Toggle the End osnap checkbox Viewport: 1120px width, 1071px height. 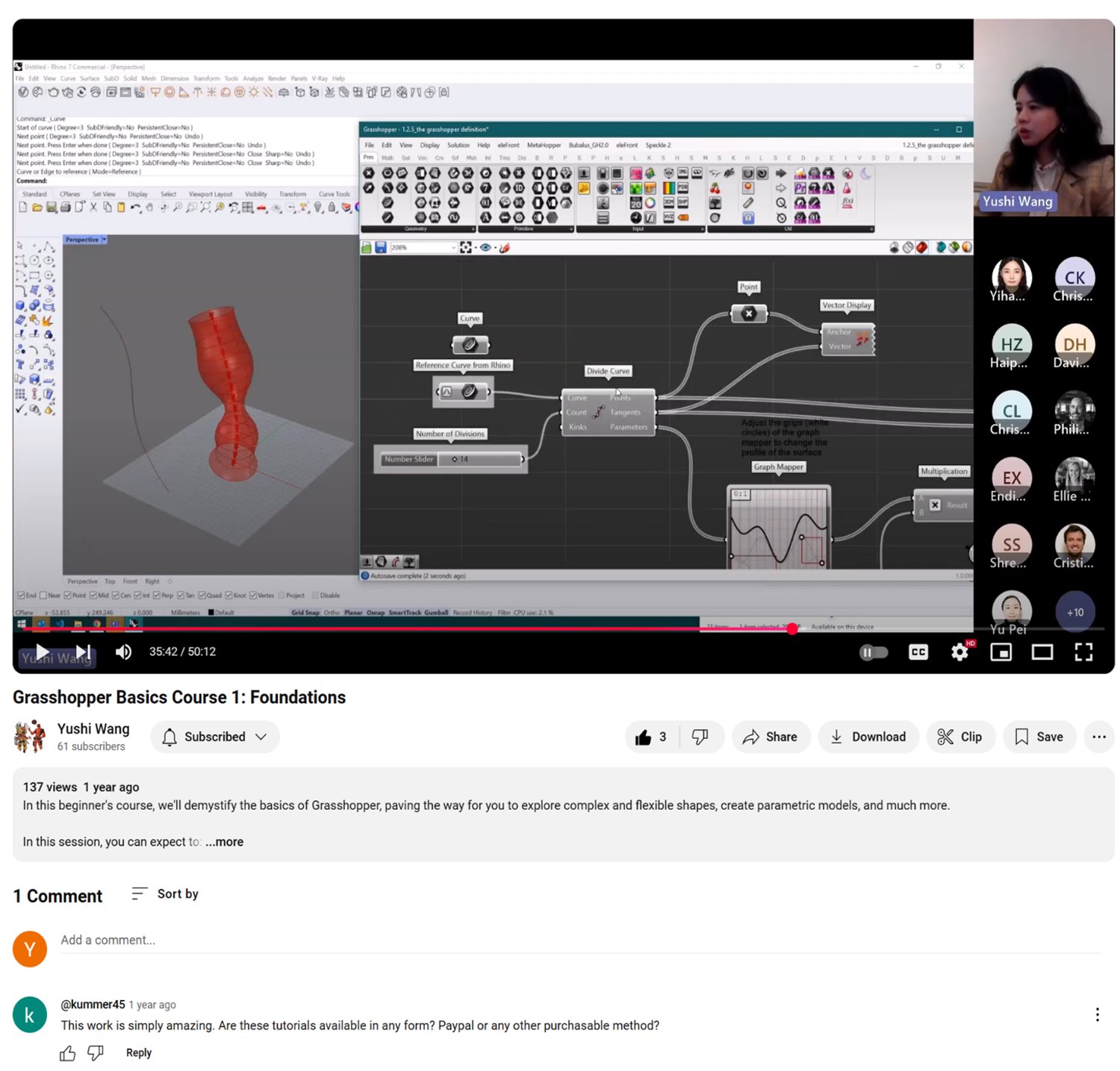[x=21, y=595]
